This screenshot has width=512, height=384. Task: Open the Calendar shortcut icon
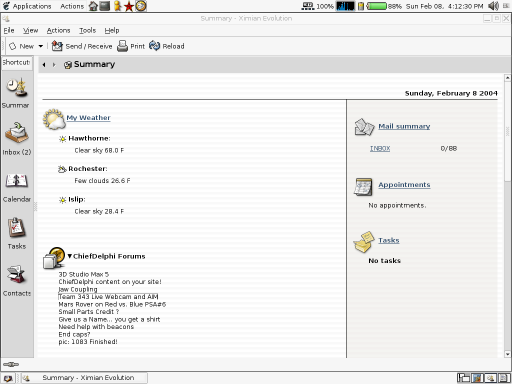(17, 181)
